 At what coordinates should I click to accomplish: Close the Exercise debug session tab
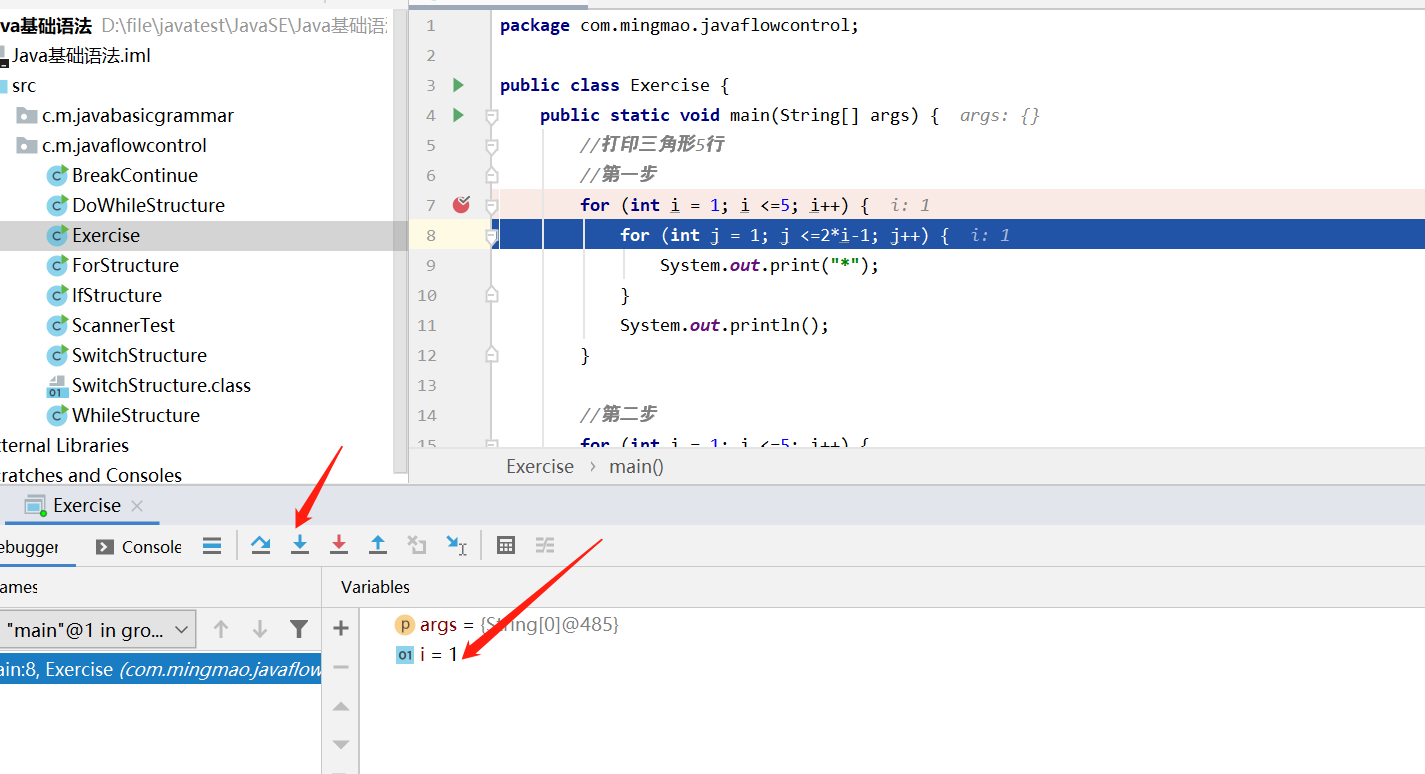click(x=137, y=506)
